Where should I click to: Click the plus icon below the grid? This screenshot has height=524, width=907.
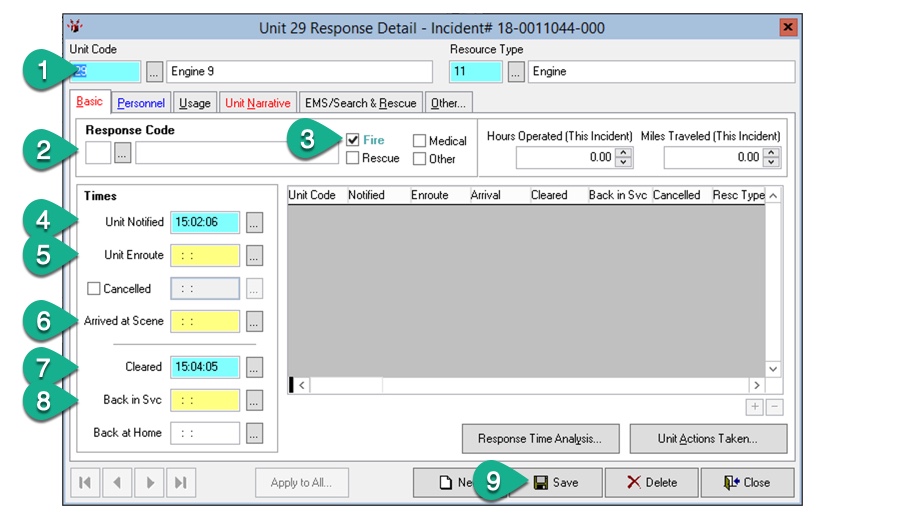click(756, 407)
